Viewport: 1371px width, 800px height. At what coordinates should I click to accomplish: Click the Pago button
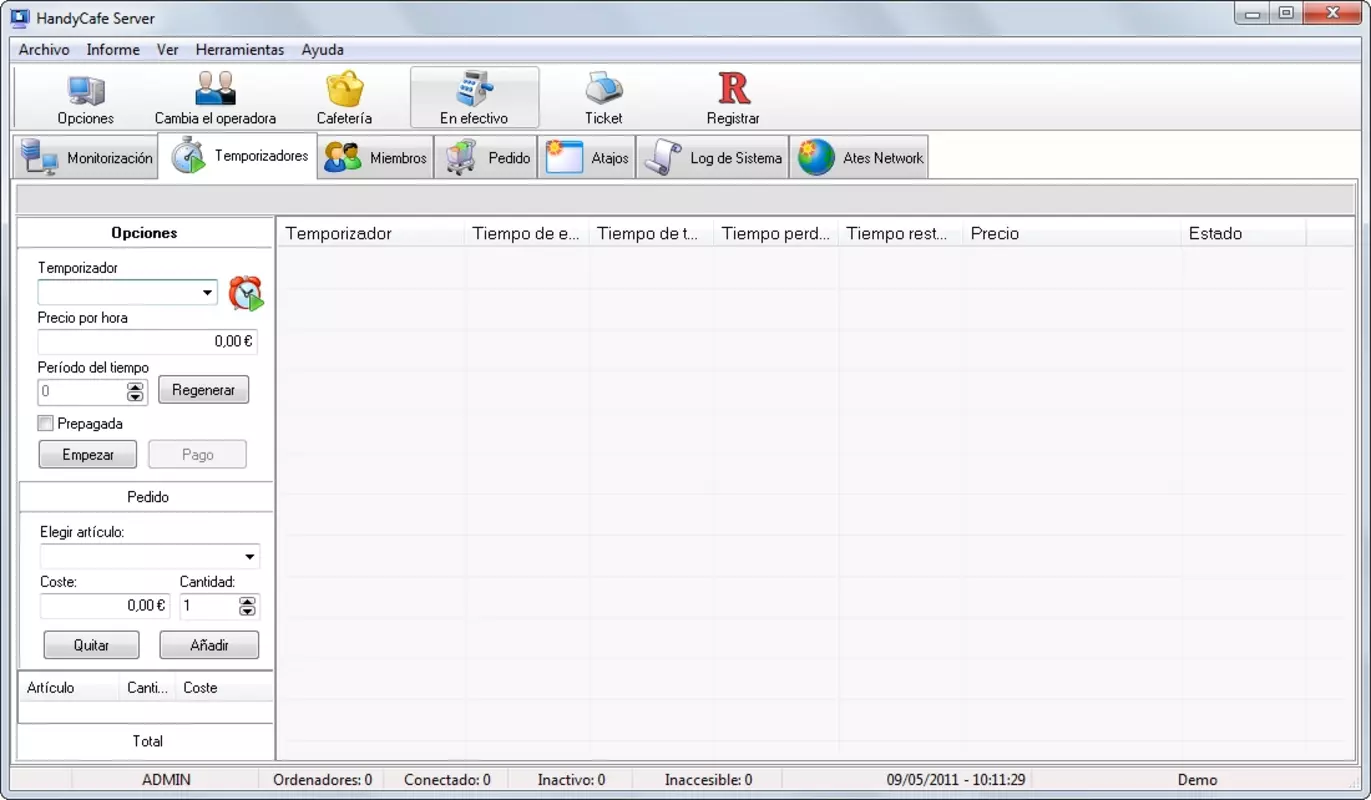[197, 454]
